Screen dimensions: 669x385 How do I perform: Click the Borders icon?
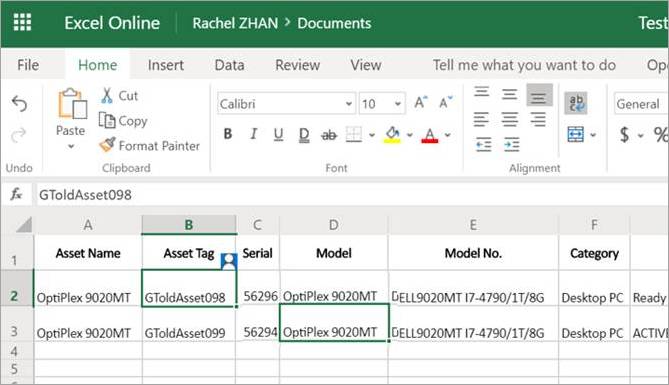tap(354, 134)
